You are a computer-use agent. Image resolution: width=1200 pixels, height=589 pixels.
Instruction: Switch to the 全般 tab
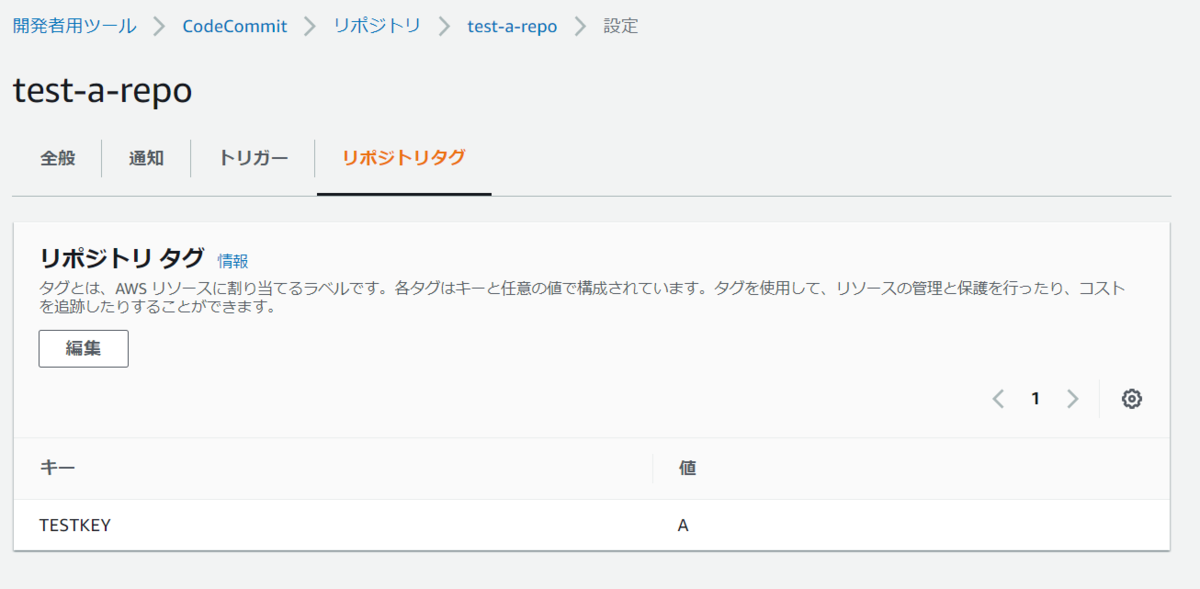tap(57, 158)
